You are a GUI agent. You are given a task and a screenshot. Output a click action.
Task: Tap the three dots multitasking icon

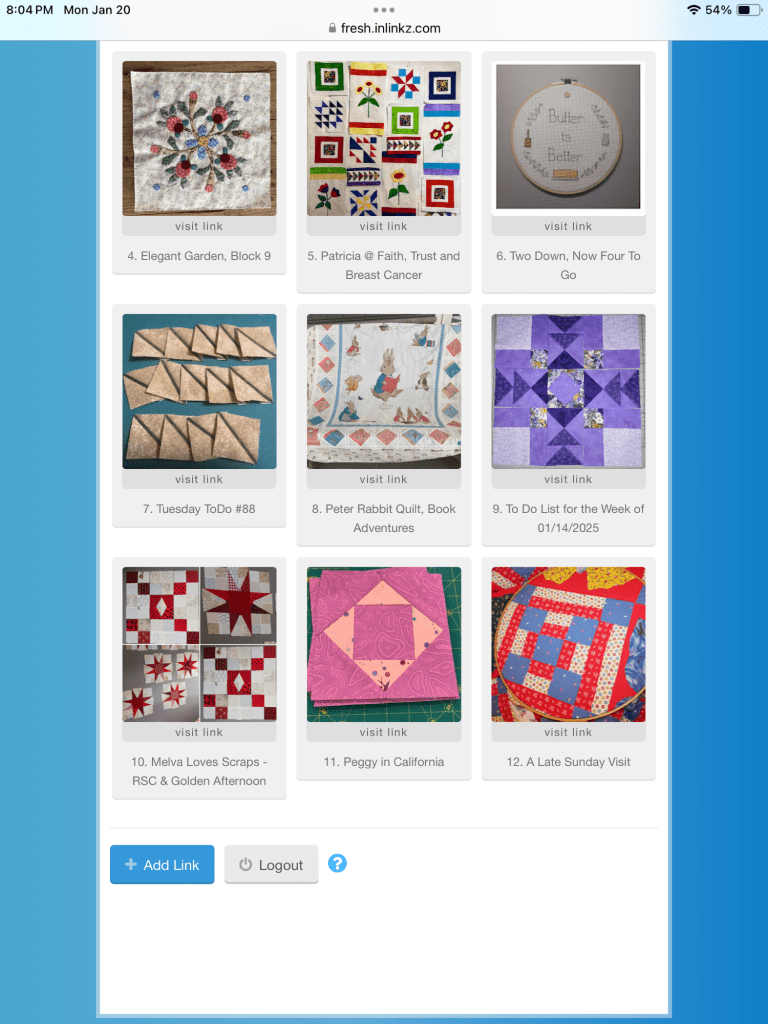pyautogui.click(x=384, y=10)
